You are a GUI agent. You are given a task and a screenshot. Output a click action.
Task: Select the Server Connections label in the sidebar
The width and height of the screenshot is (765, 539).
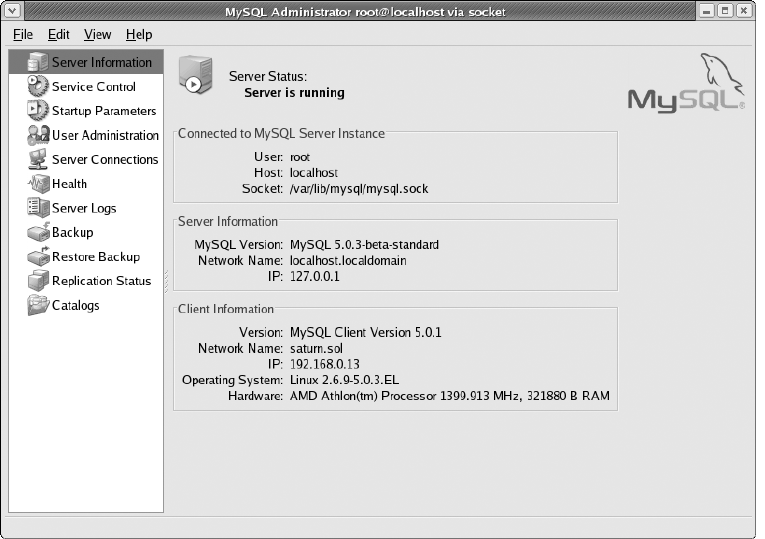click(105, 160)
